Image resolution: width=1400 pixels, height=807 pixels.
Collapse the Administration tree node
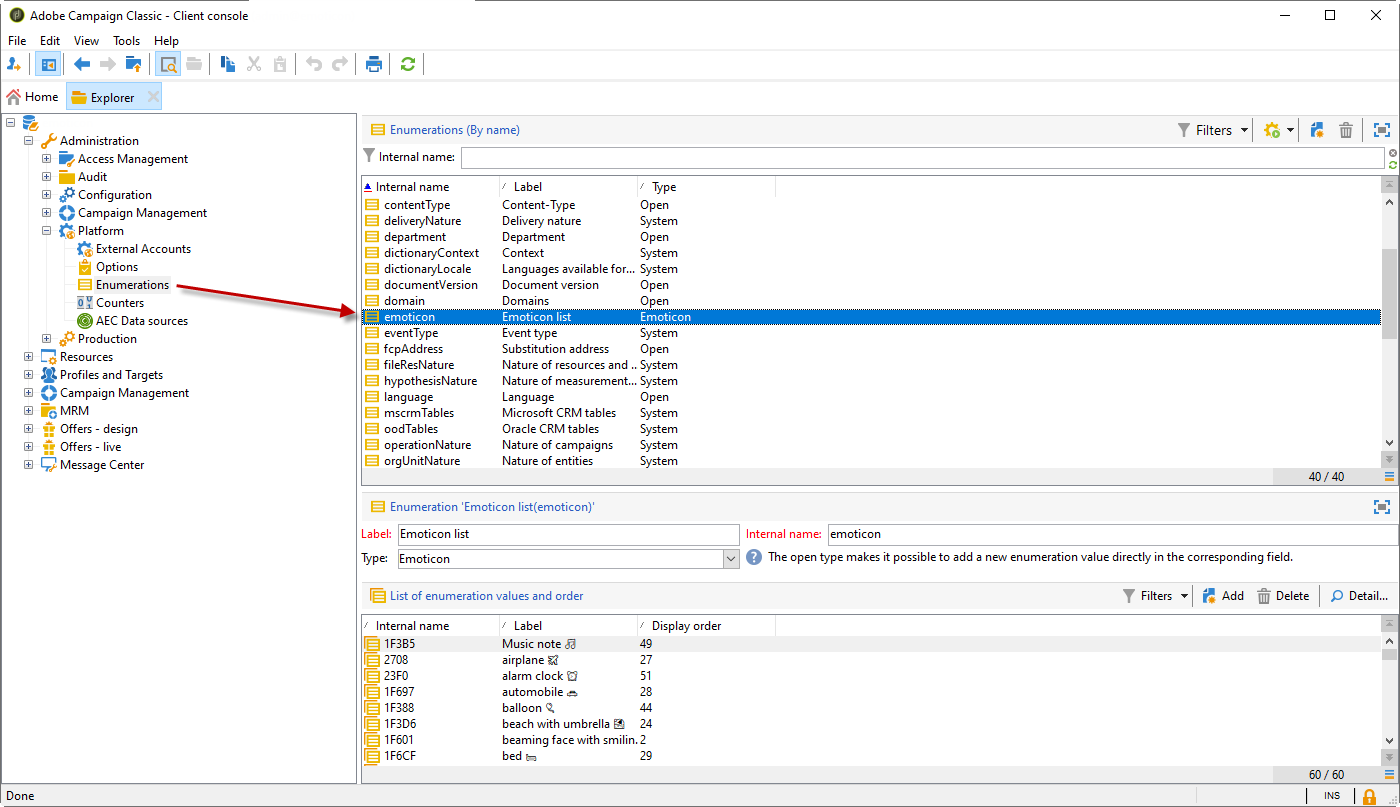pos(29,141)
